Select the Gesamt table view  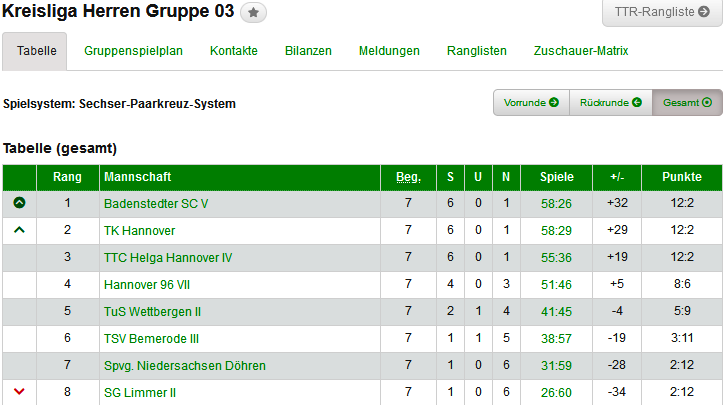click(x=686, y=103)
